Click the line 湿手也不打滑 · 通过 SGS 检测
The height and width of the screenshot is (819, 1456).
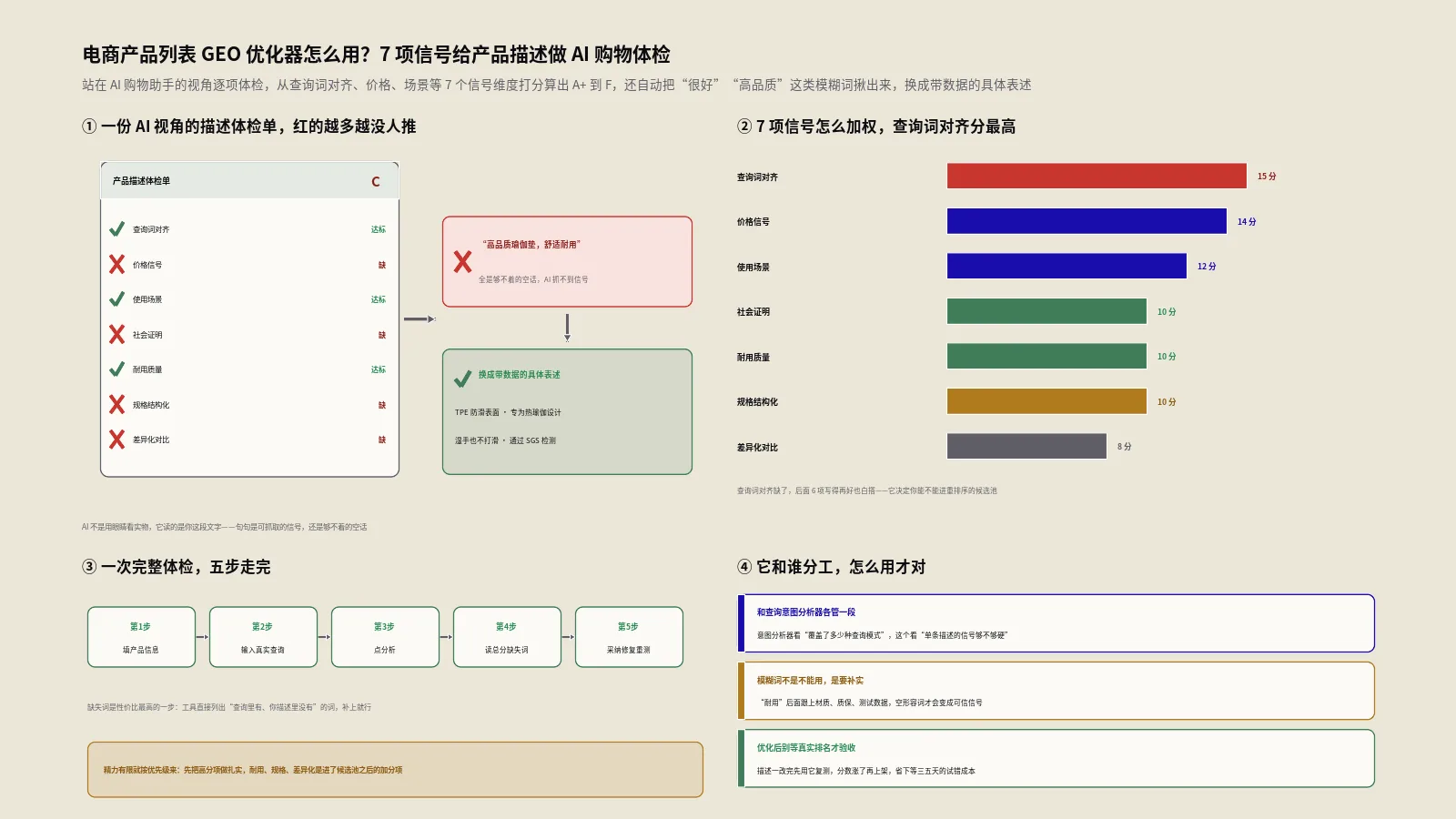coord(505,440)
